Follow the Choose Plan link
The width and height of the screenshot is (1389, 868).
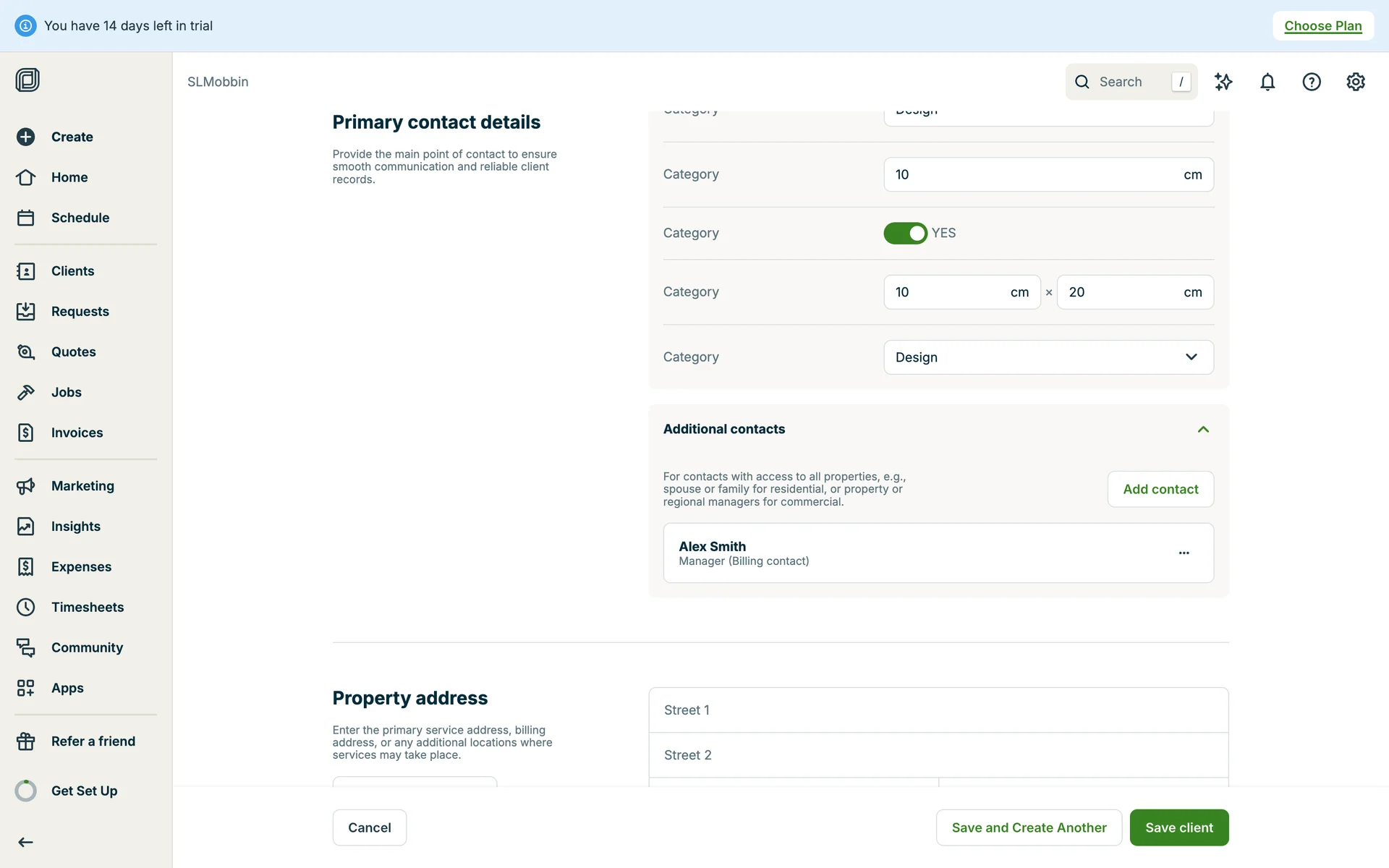point(1322,26)
